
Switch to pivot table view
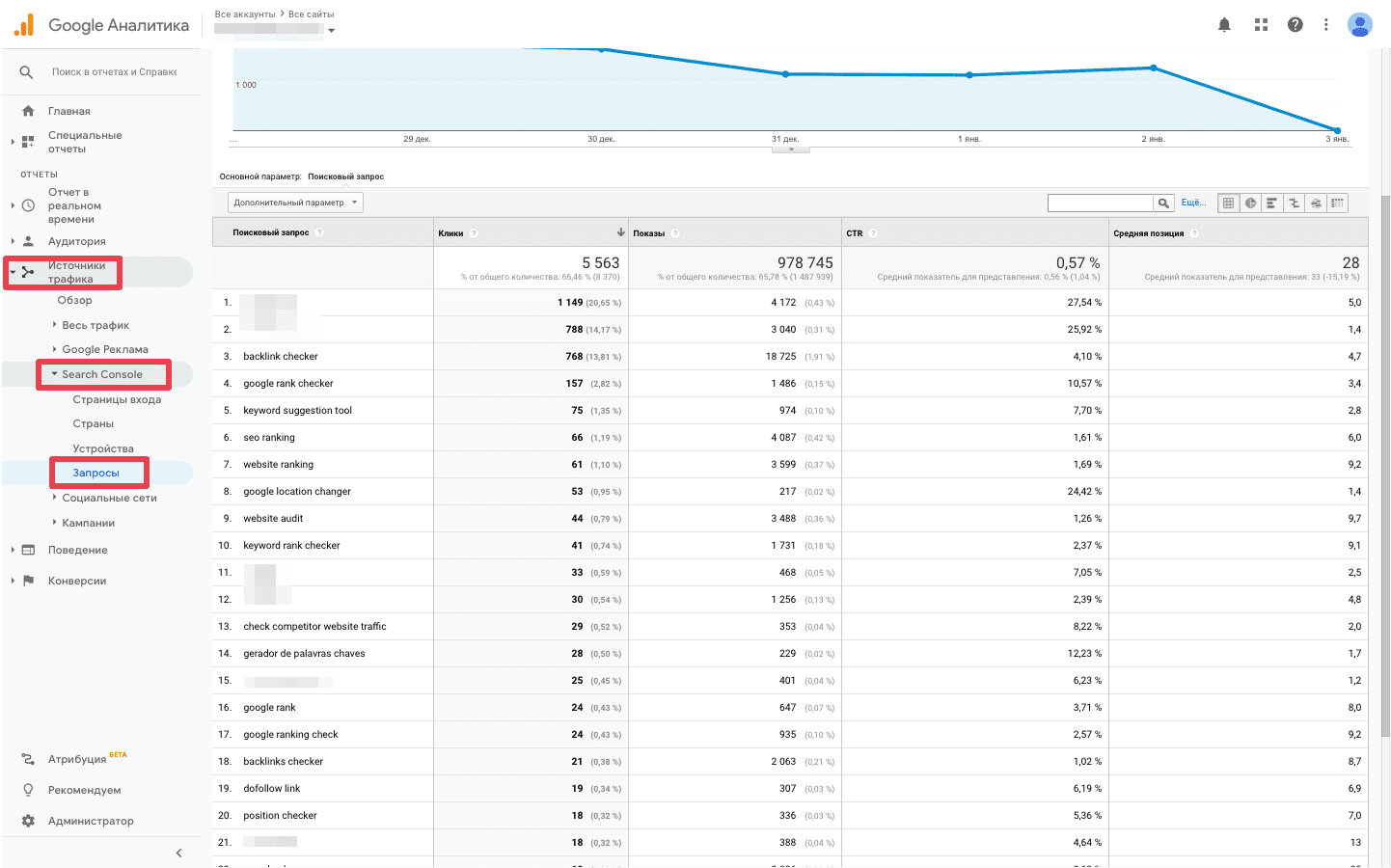pyautogui.click(x=1337, y=203)
